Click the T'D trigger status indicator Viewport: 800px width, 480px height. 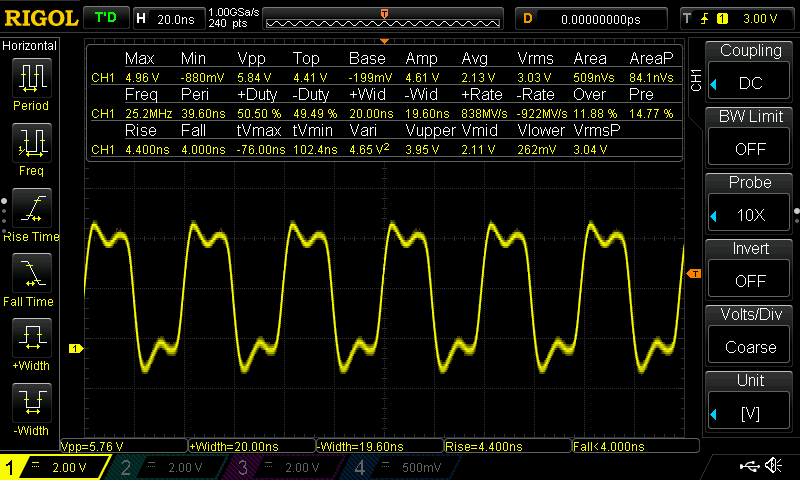pyautogui.click(x=105, y=18)
